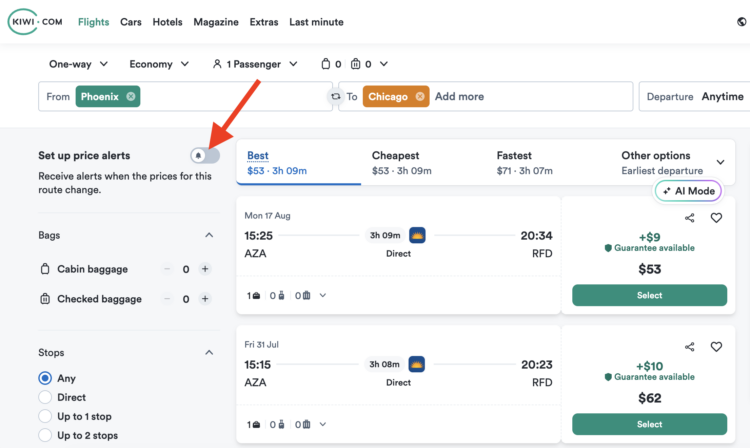Choose the Up to 2 stops option
750x448 pixels.
pyautogui.click(x=45, y=436)
